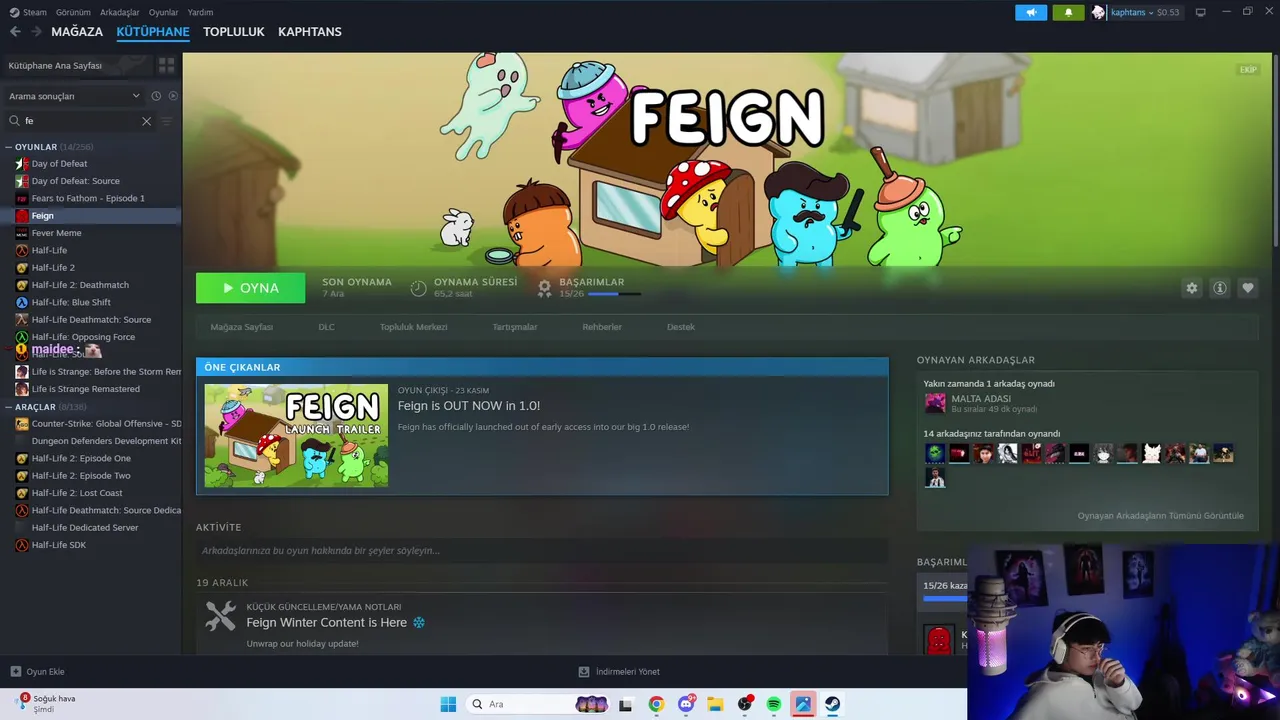This screenshot has height=720, width=1280.
Task: Open Feign game settings gear icon
Action: click(x=1191, y=288)
